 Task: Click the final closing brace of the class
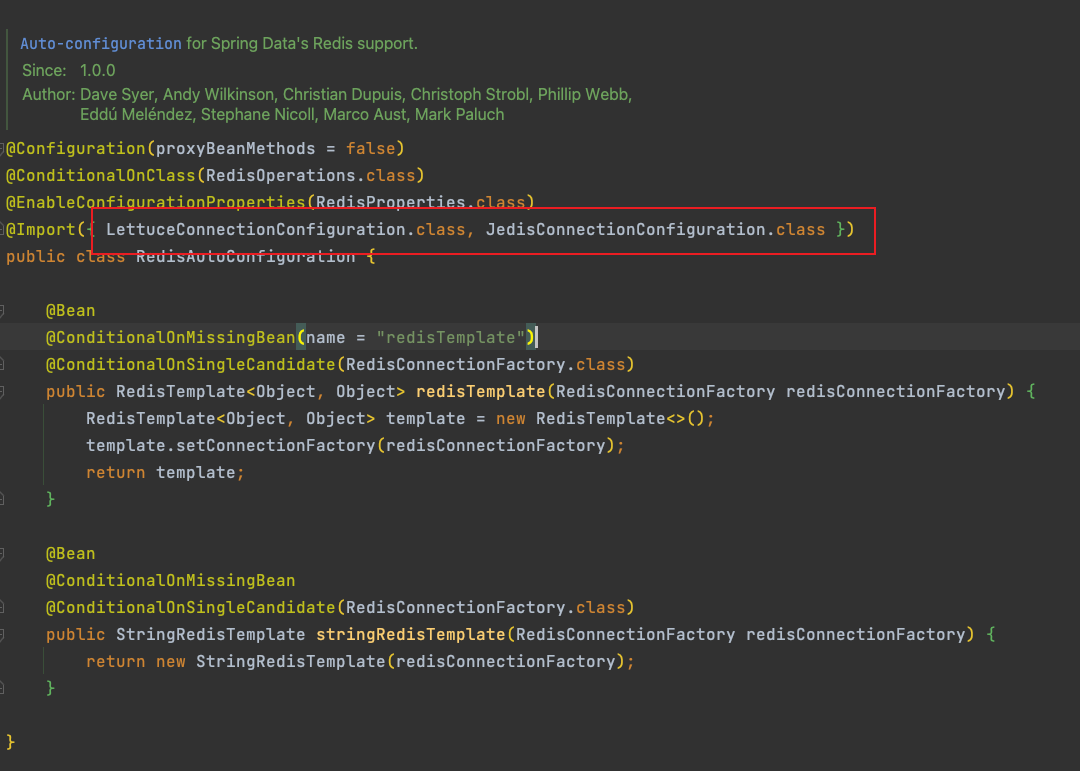click(10, 742)
